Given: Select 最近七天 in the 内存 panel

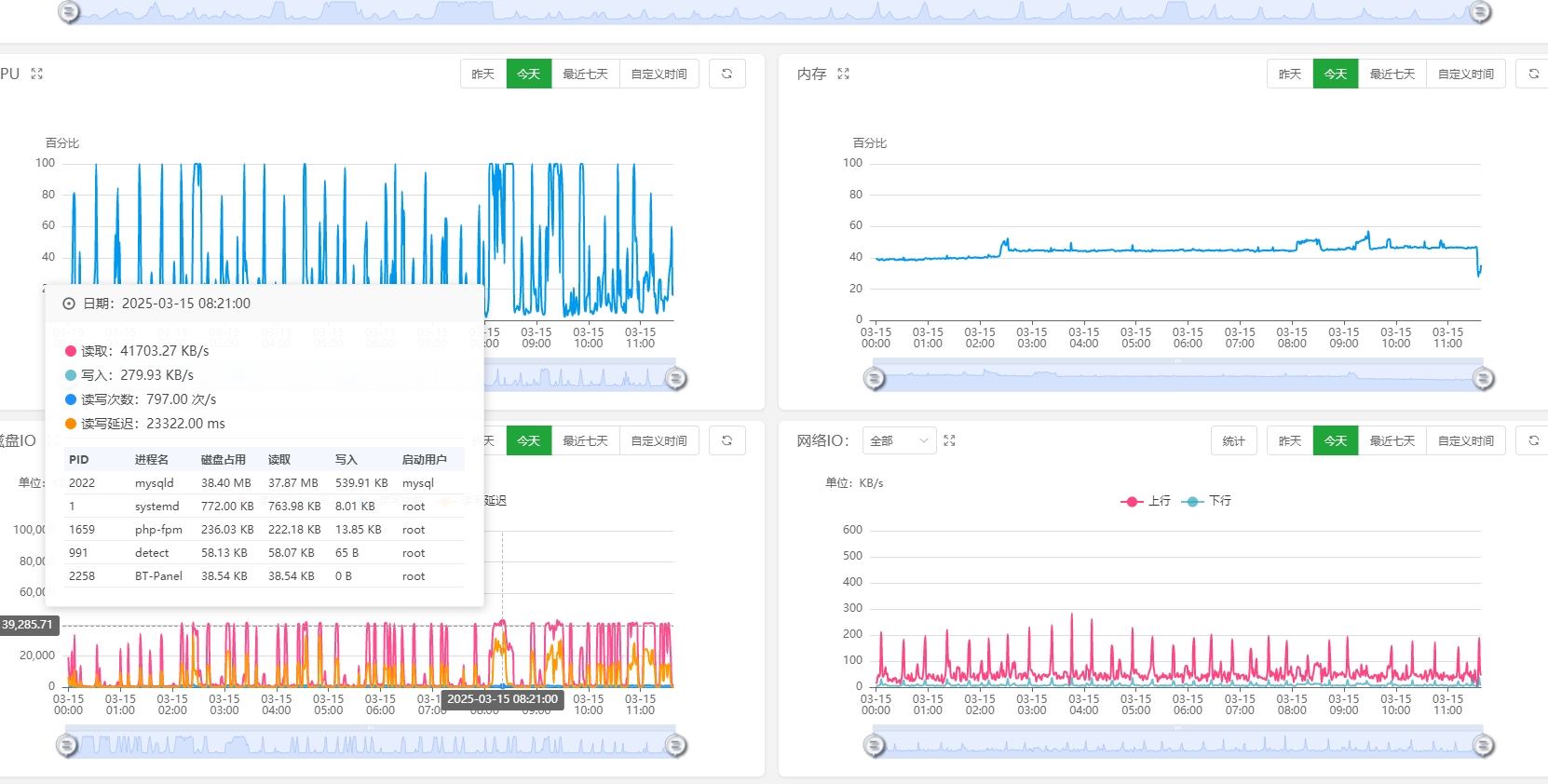Looking at the screenshot, I should [1392, 74].
